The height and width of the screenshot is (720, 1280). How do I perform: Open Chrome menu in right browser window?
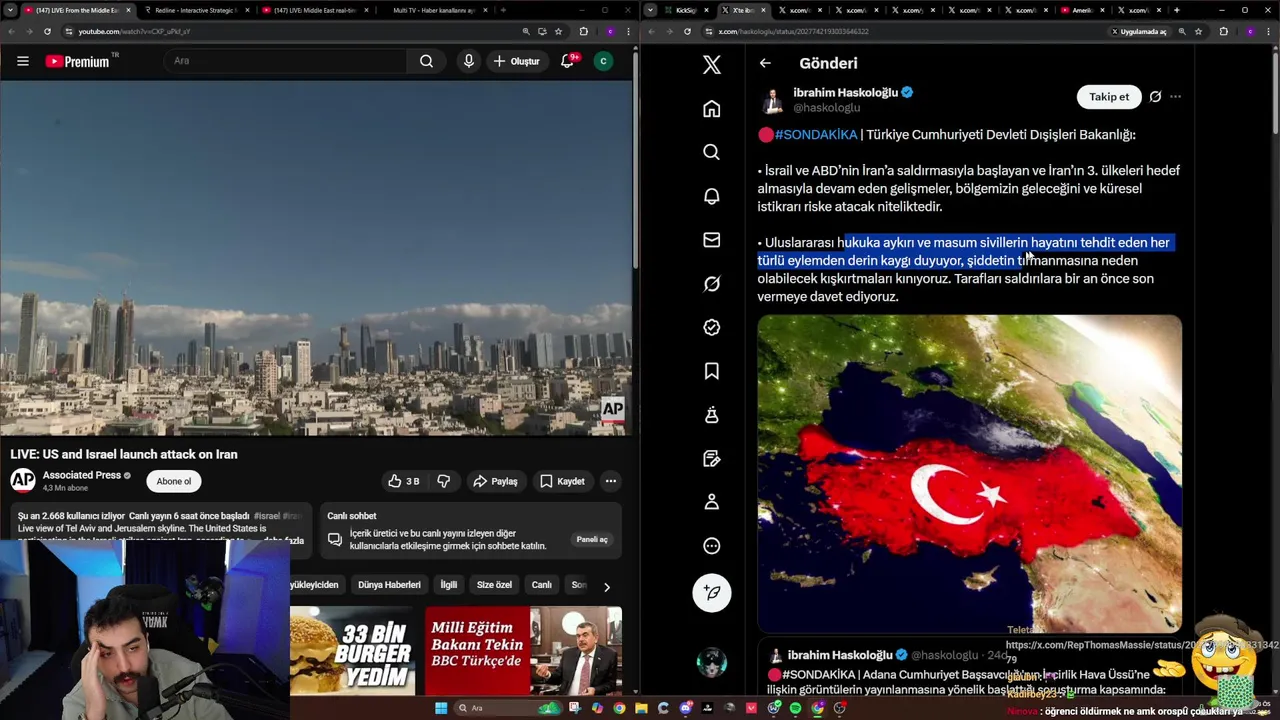click(x=1267, y=31)
